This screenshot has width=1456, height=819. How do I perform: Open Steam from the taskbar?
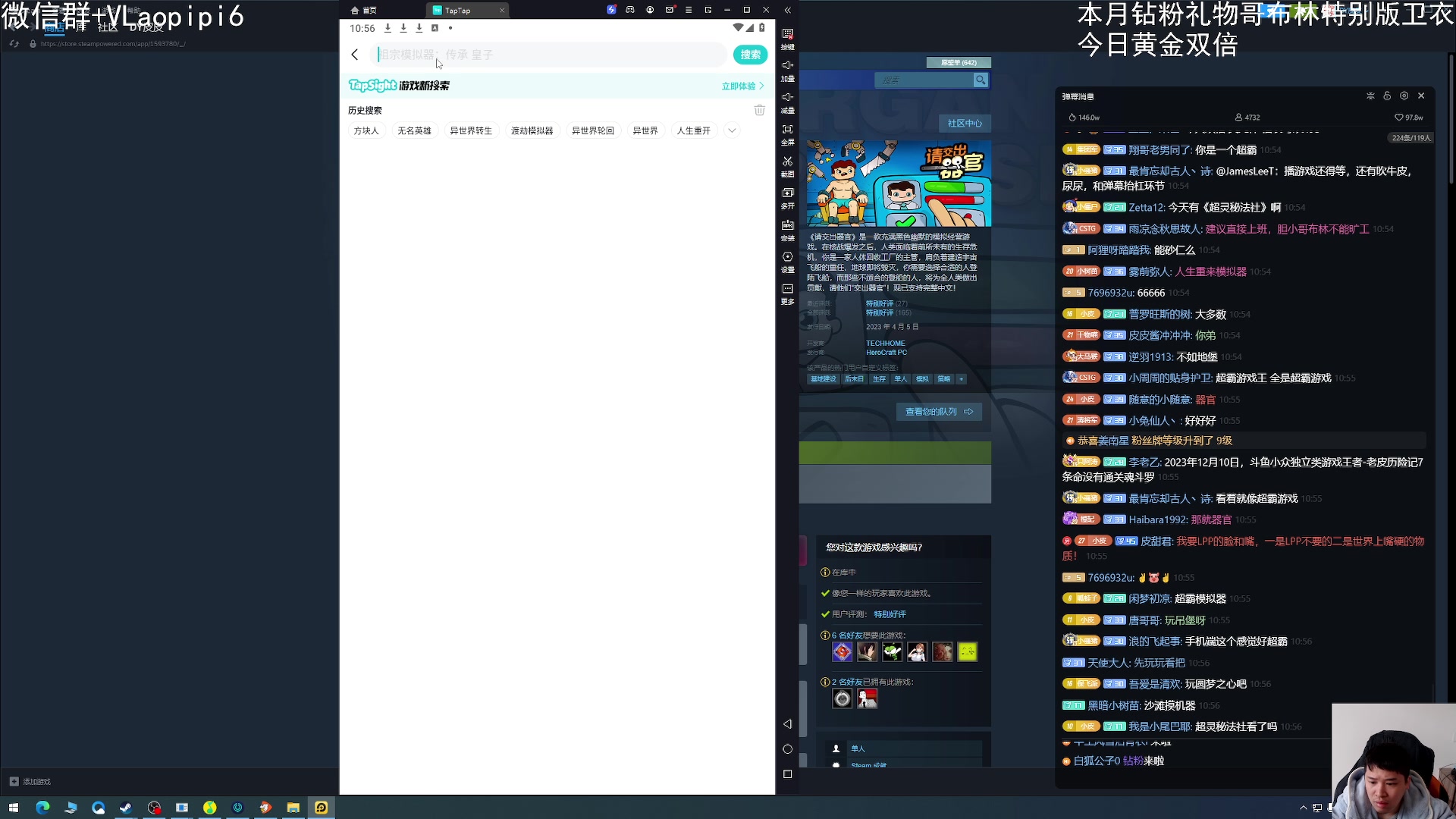(126, 808)
